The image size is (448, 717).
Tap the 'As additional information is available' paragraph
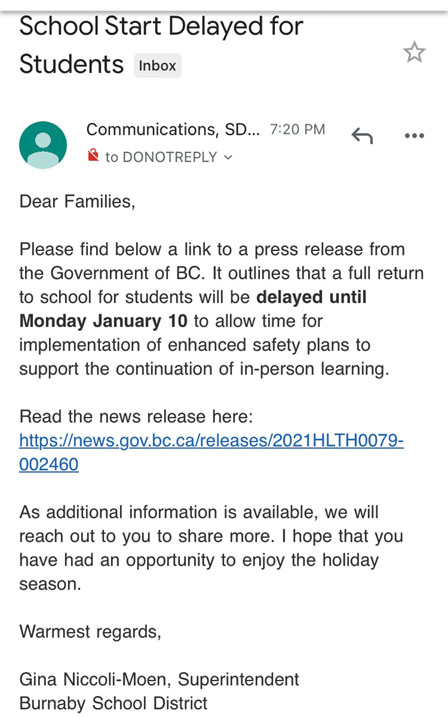pyautogui.click(x=211, y=548)
